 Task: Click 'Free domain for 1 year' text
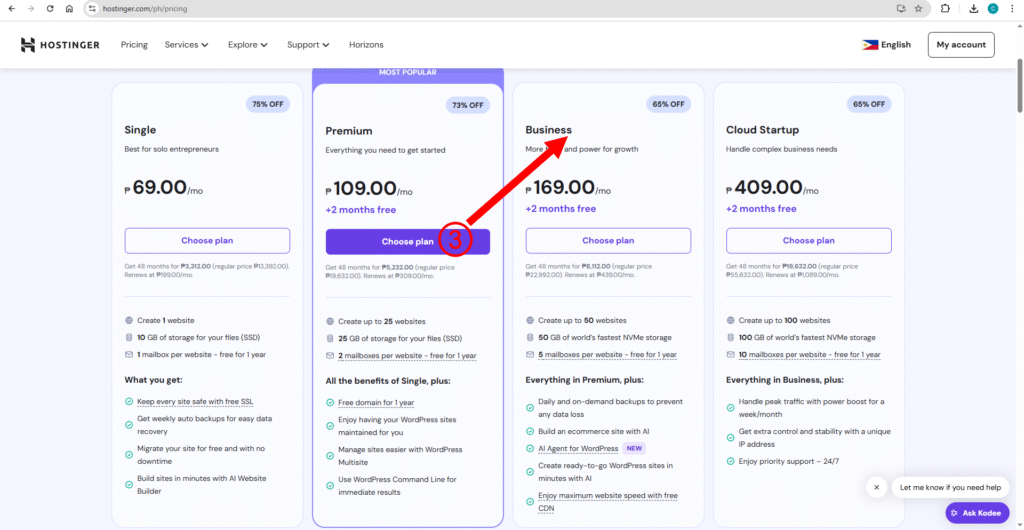tap(376, 403)
